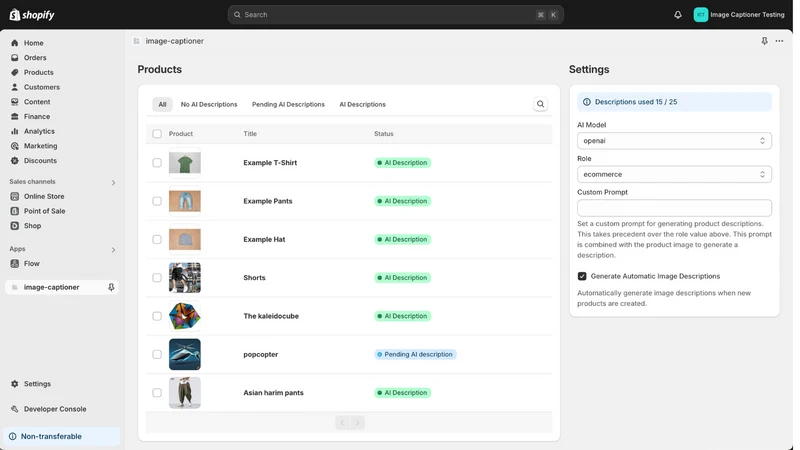Click the Developer Console icon
Screen dimensions: 800x450
15,409
